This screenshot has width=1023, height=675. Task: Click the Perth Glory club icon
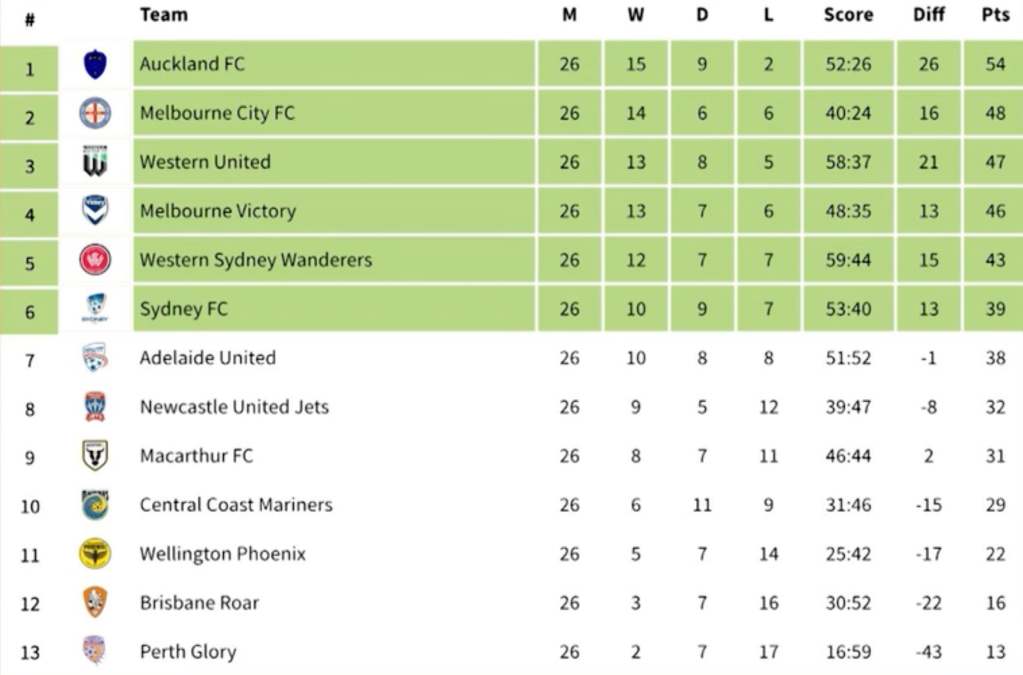click(95, 651)
